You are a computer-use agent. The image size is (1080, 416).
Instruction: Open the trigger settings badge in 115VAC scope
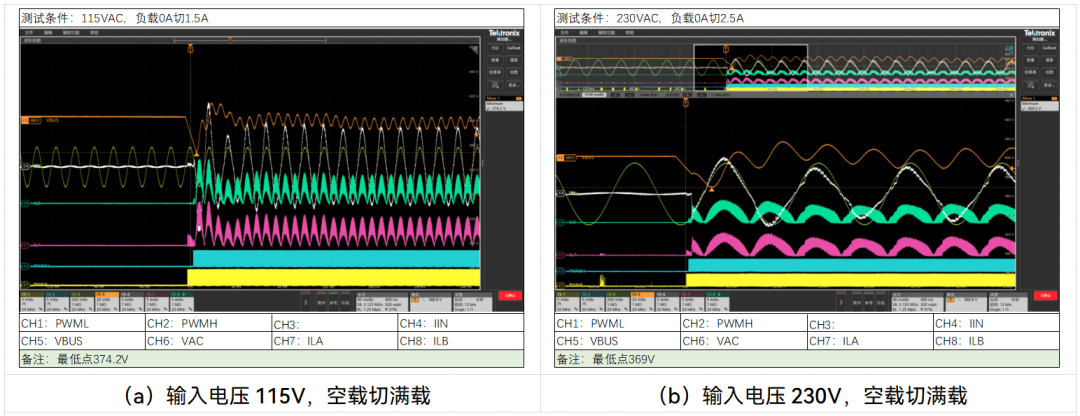pos(430,300)
